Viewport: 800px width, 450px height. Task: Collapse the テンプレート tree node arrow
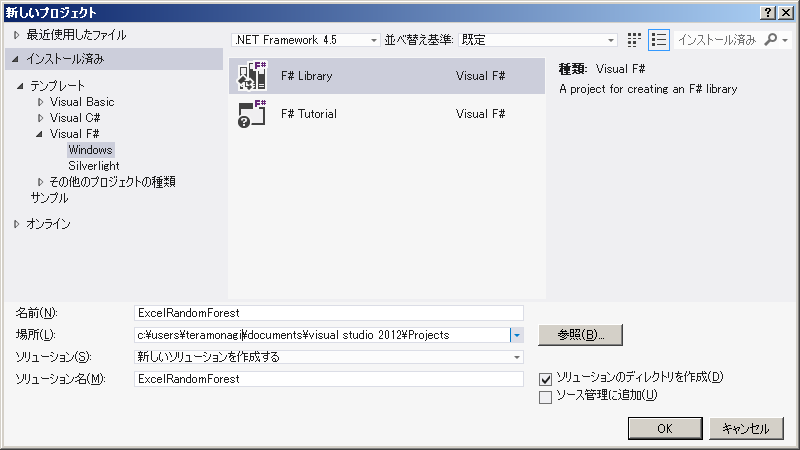point(20,86)
